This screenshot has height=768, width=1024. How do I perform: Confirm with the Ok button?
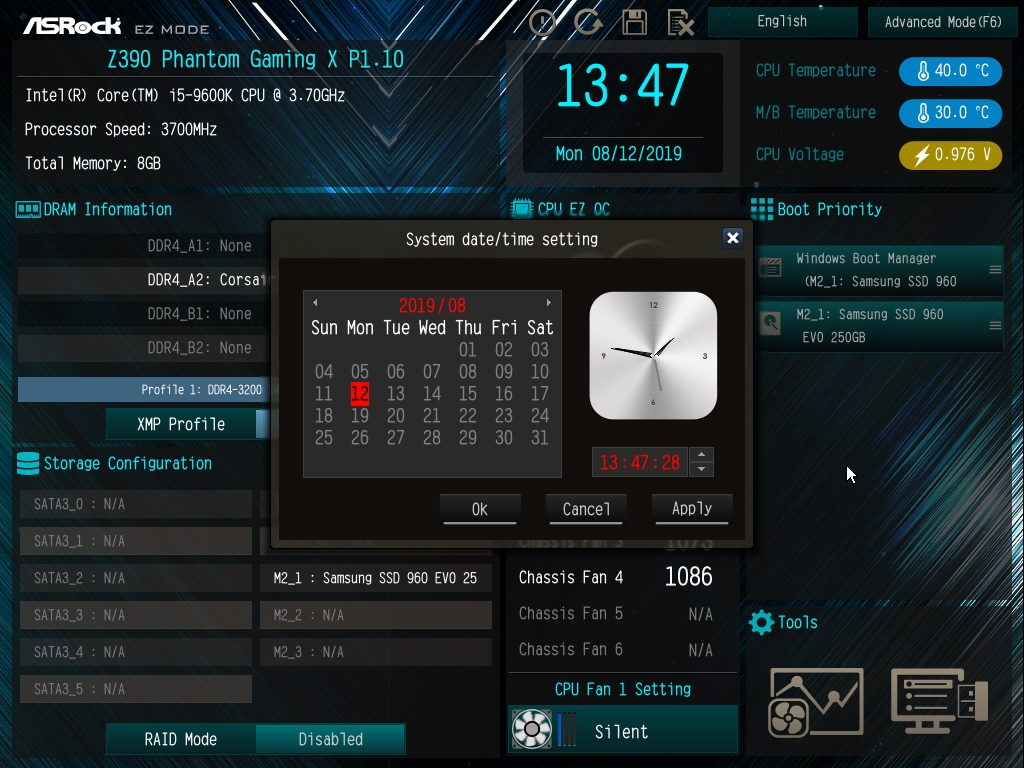tap(480, 509)
